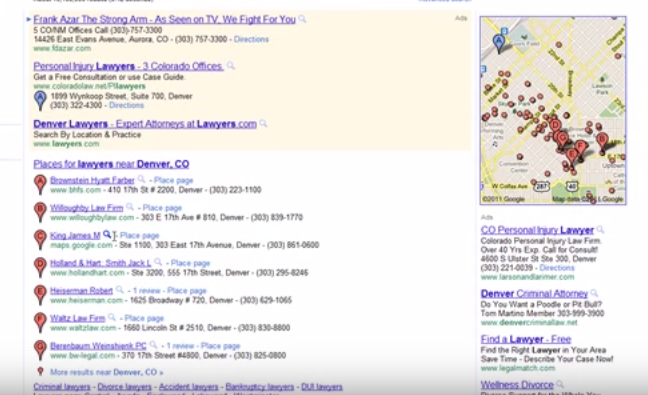Click red pin D beside Holland & Hart
The width and height of the screenshot is (648, 395).
40,267
